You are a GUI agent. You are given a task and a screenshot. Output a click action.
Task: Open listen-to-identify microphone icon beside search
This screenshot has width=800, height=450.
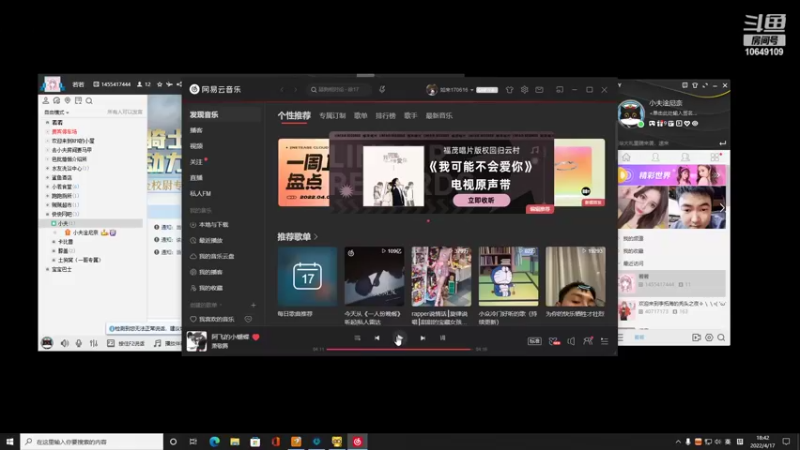pyautogui.click(x=382, y=89)
